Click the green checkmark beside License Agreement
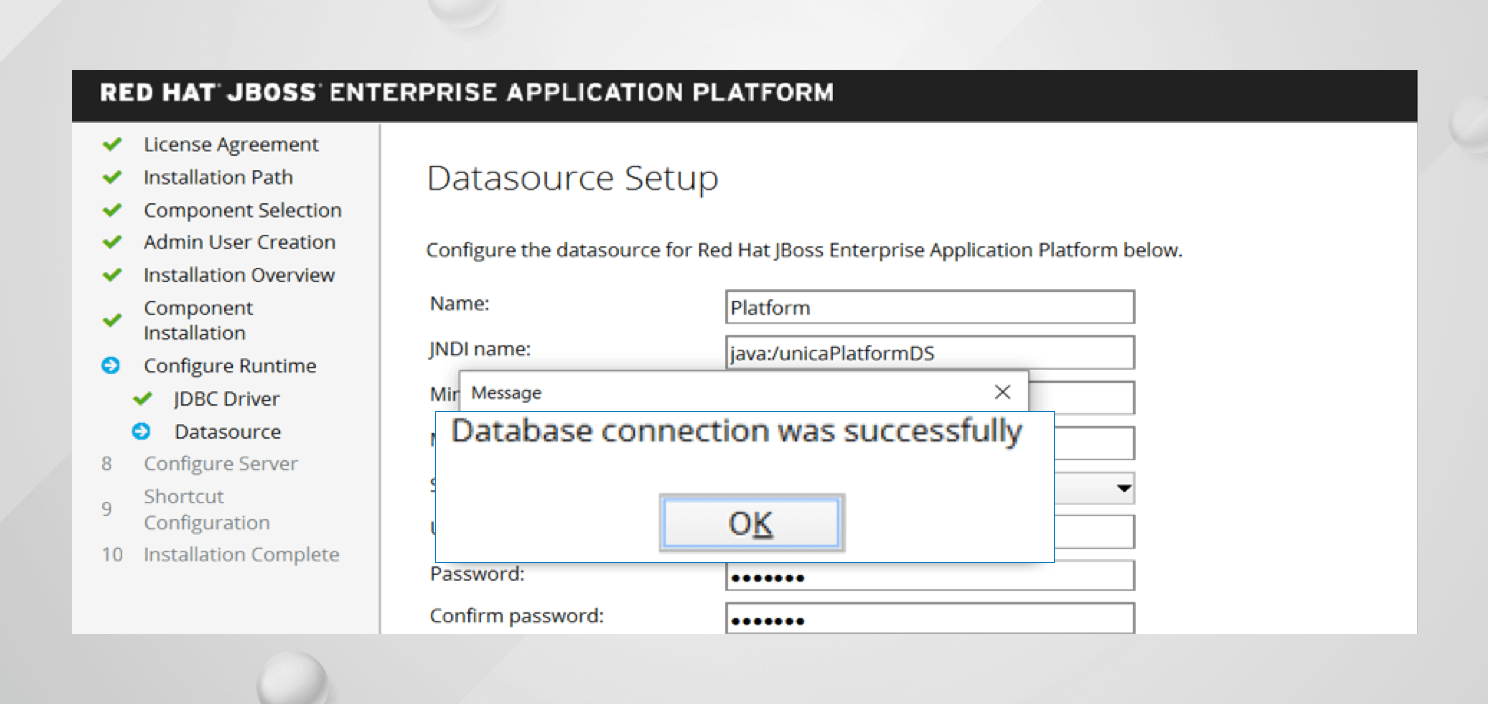The height and width of the screenshot is (704, 1488). [112, 145]
